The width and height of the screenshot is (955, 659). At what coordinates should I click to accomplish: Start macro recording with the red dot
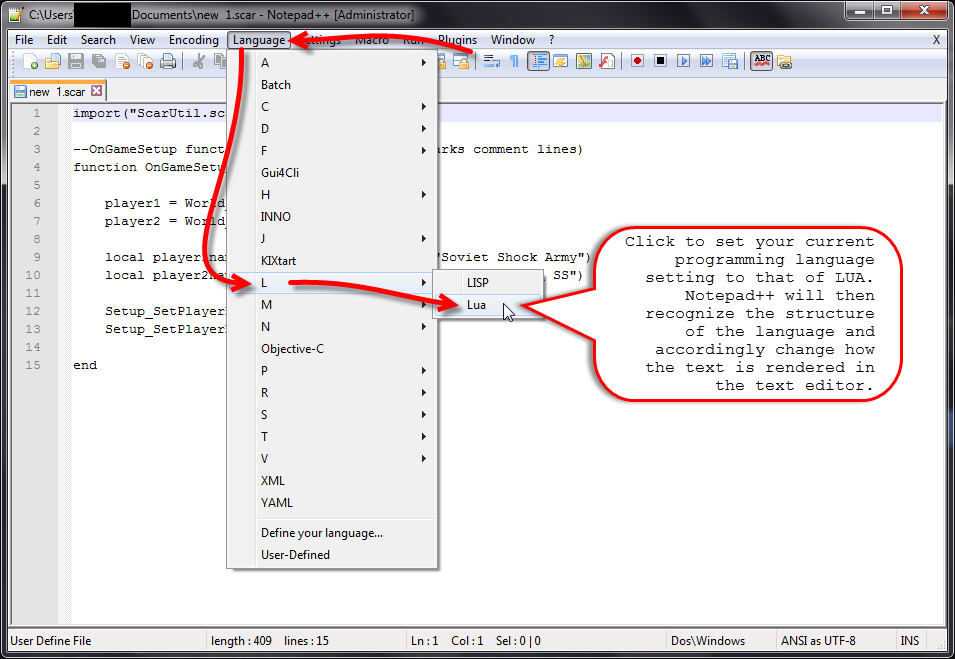pyautogui.click(x=637, y=62)
